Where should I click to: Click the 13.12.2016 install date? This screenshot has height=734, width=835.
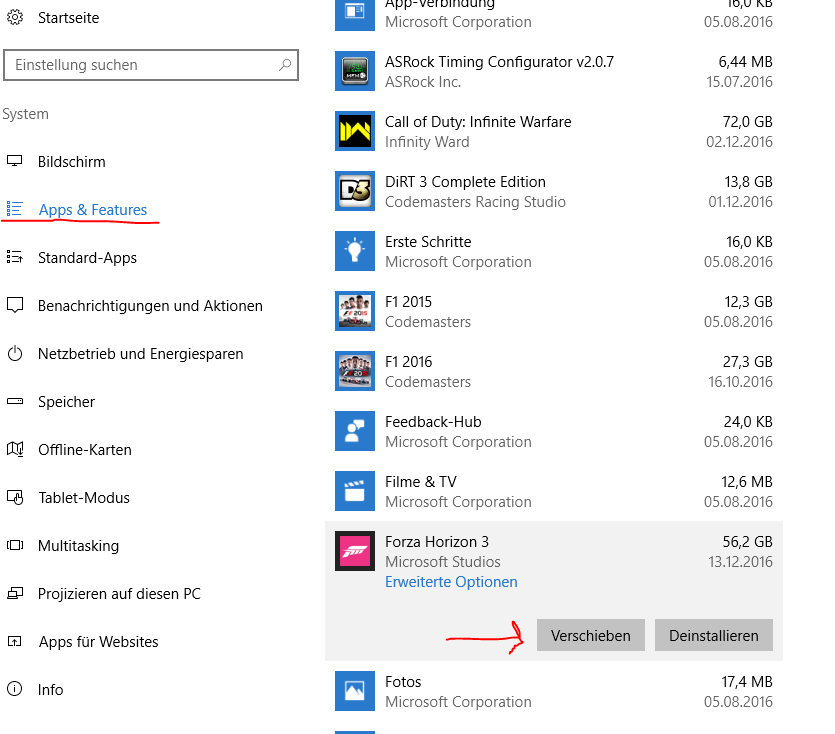tap(740, 562)
